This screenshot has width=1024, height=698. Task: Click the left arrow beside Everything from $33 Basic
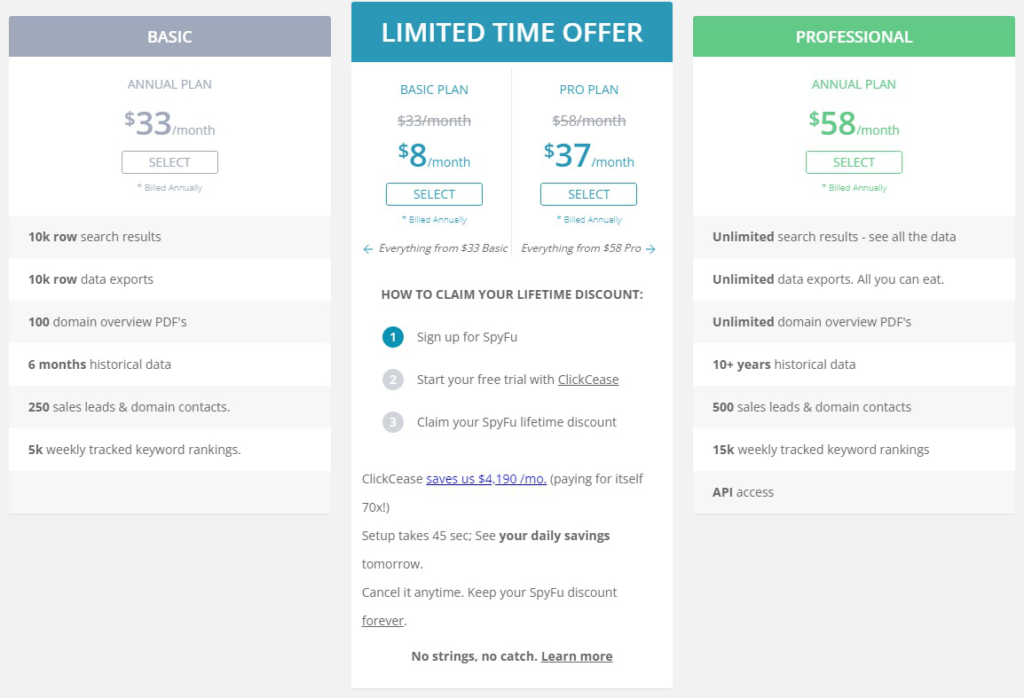368,249
